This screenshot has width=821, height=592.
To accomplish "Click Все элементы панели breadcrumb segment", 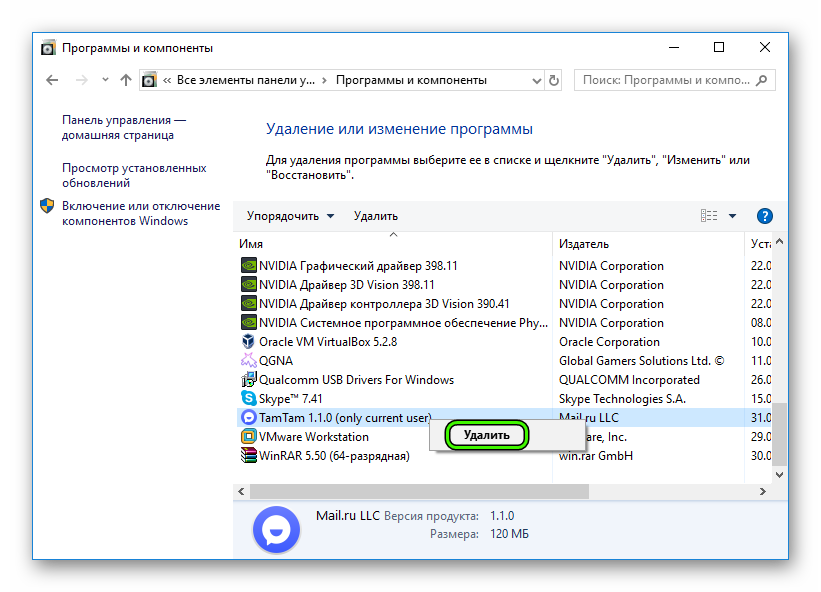I will click(x=246, y=80).
